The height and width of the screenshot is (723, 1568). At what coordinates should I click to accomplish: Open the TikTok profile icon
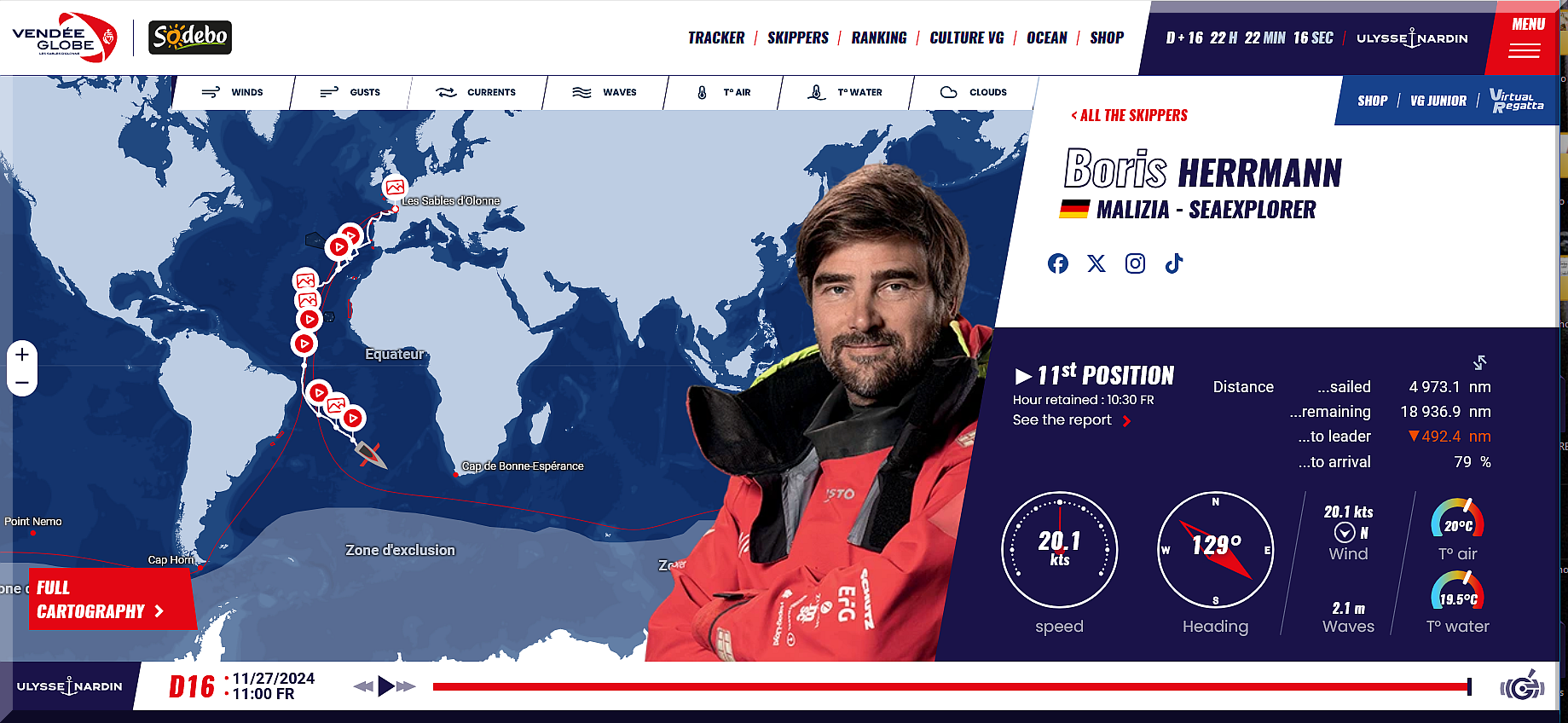click(1174, 263)
